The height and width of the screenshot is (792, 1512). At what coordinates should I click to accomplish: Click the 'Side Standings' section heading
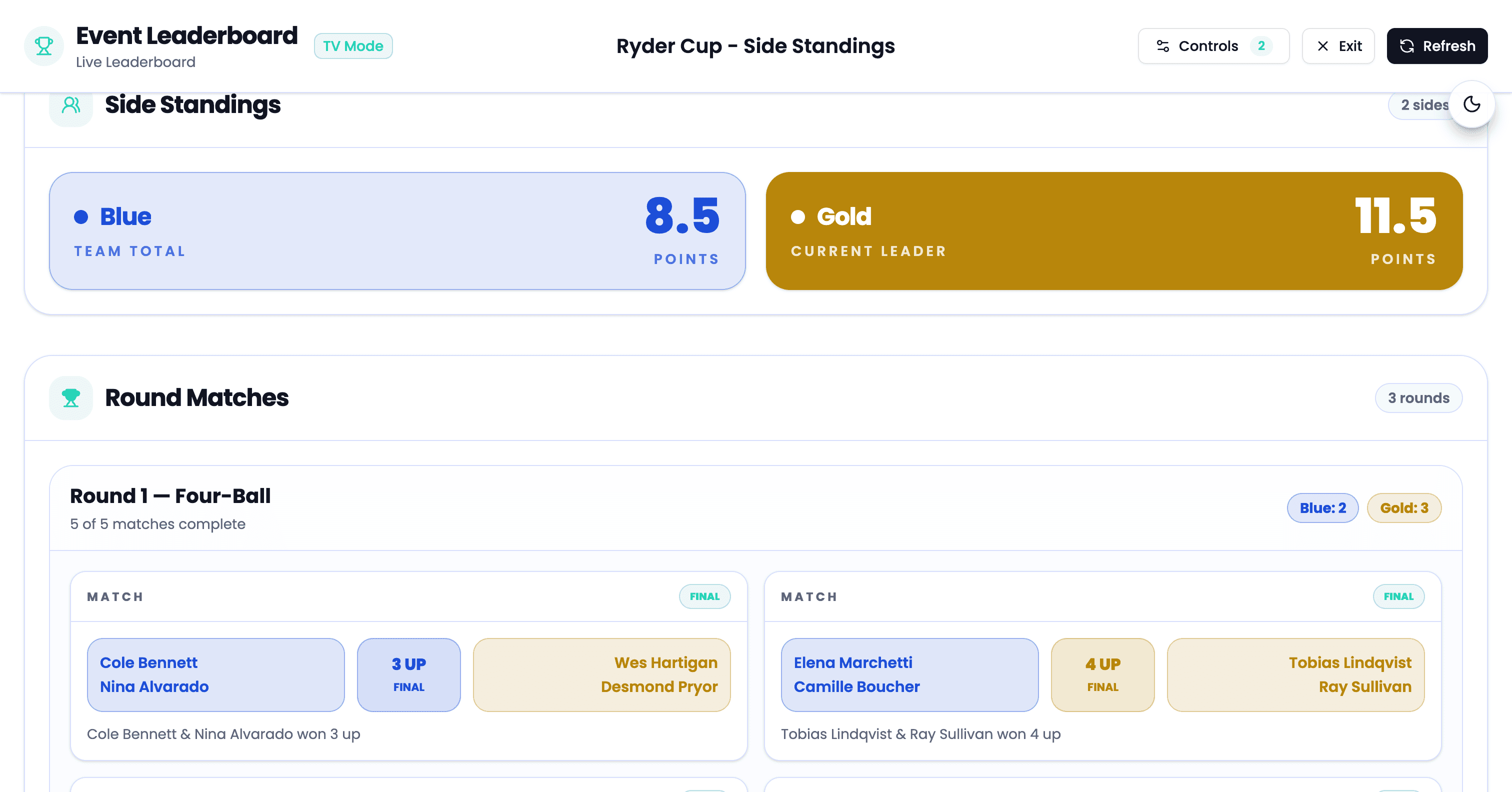tap(192, 104)
